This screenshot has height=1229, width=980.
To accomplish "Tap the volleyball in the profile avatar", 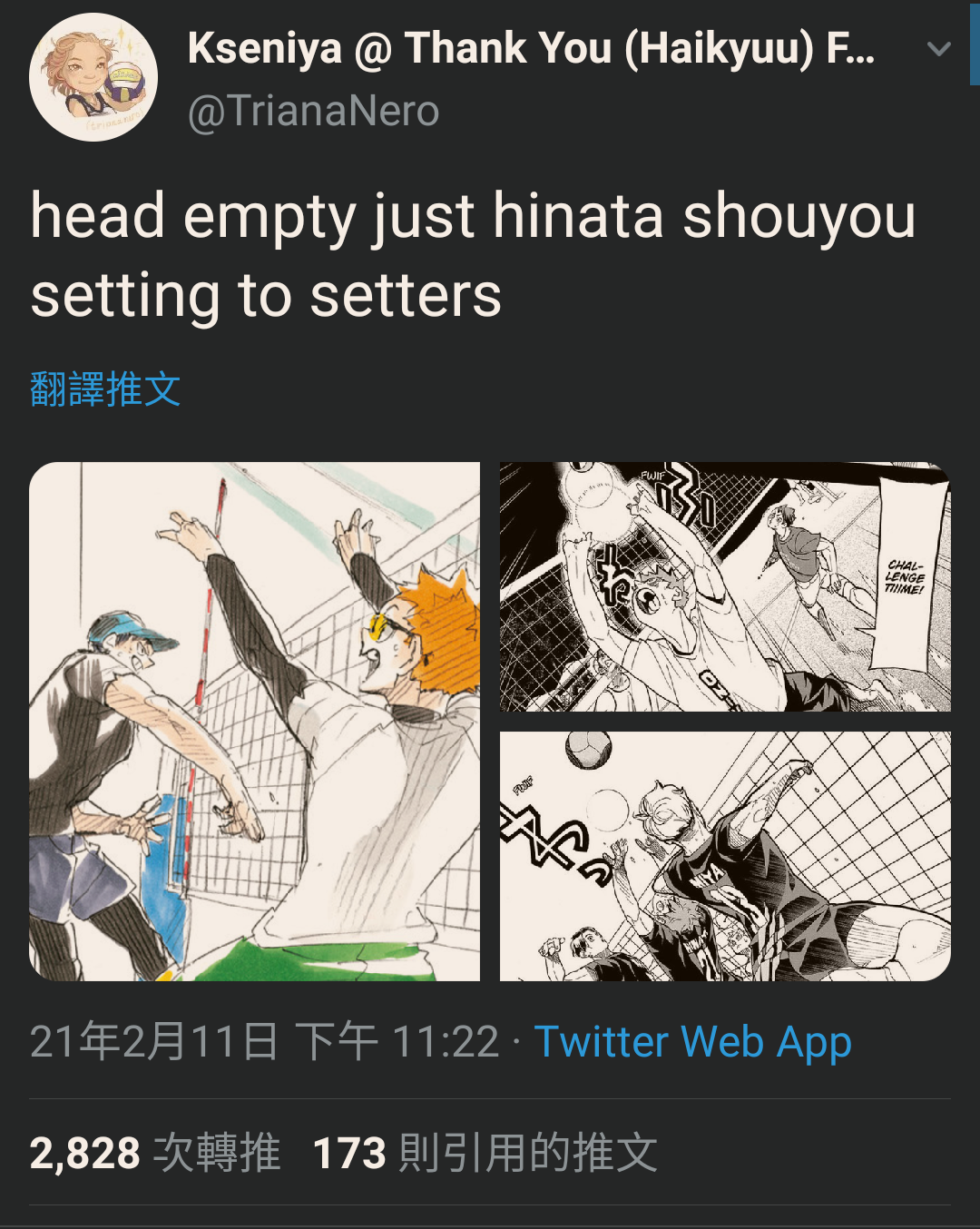I will 125,84.
